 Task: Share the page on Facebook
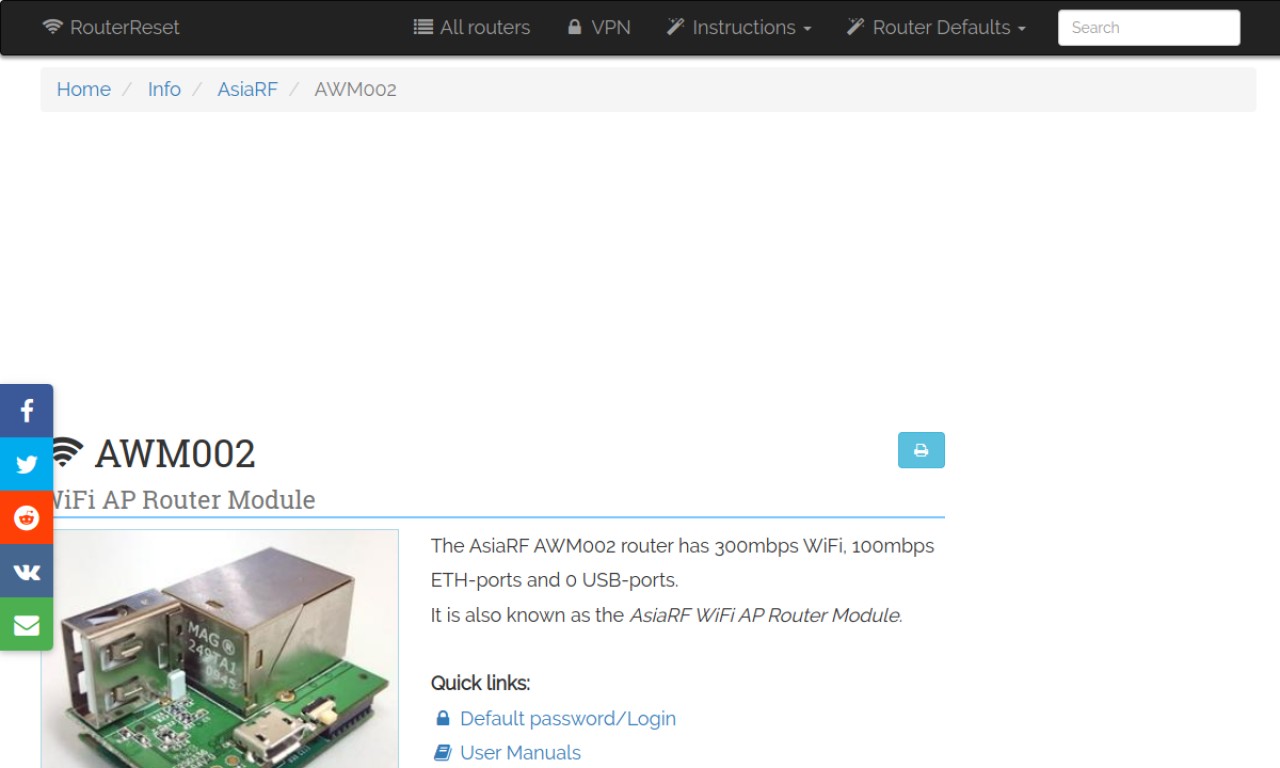(x=26, y=411)
